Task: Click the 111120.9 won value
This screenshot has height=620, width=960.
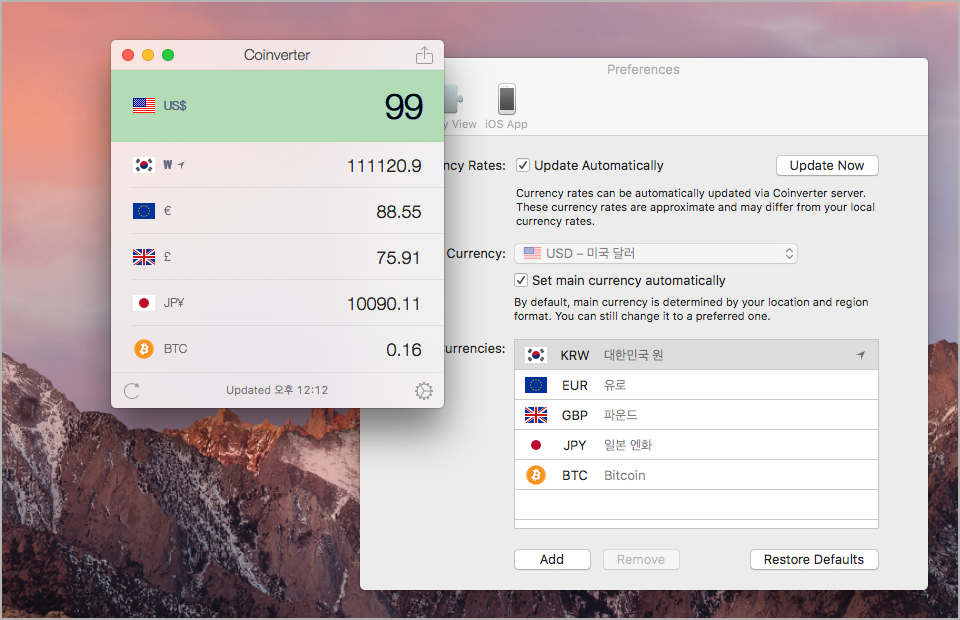Action: pos(384,166)
